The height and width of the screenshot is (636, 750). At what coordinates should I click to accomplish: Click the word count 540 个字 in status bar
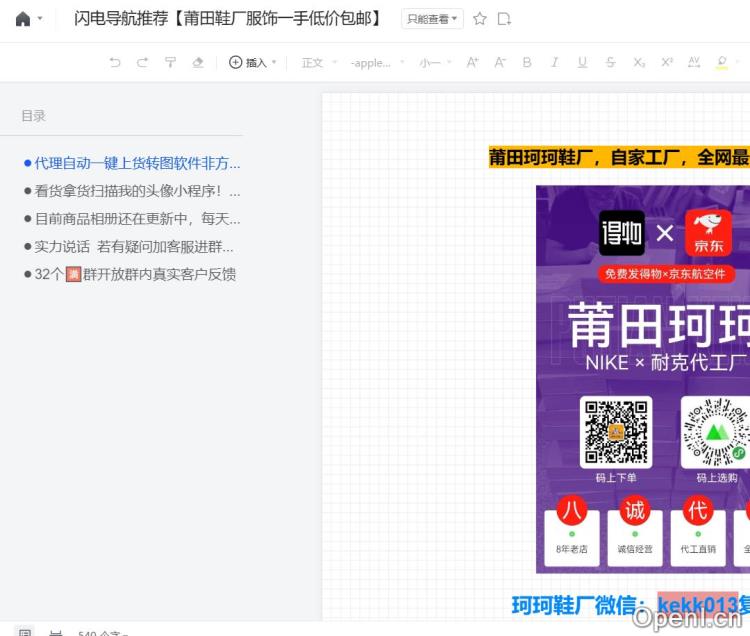pos(102,633)
